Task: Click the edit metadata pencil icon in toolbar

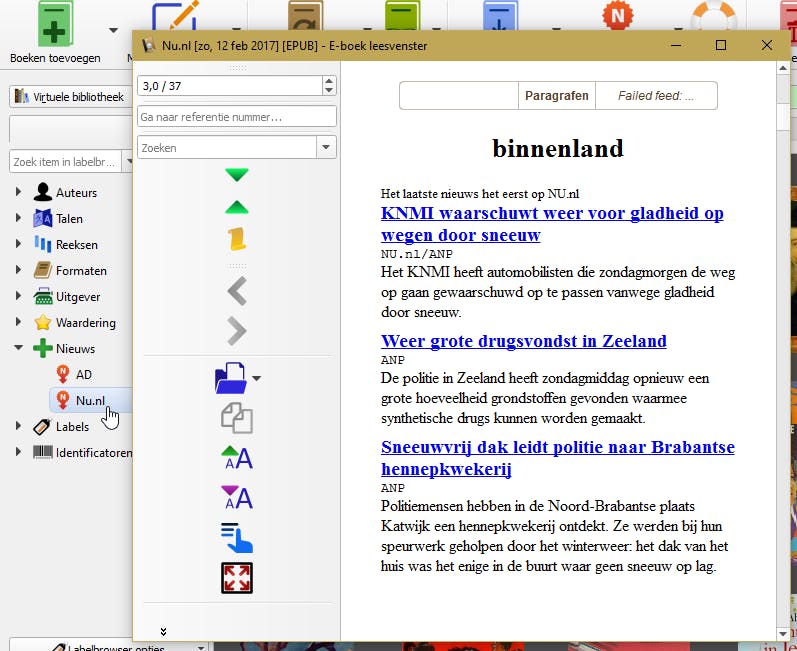Action: [175, 15]
